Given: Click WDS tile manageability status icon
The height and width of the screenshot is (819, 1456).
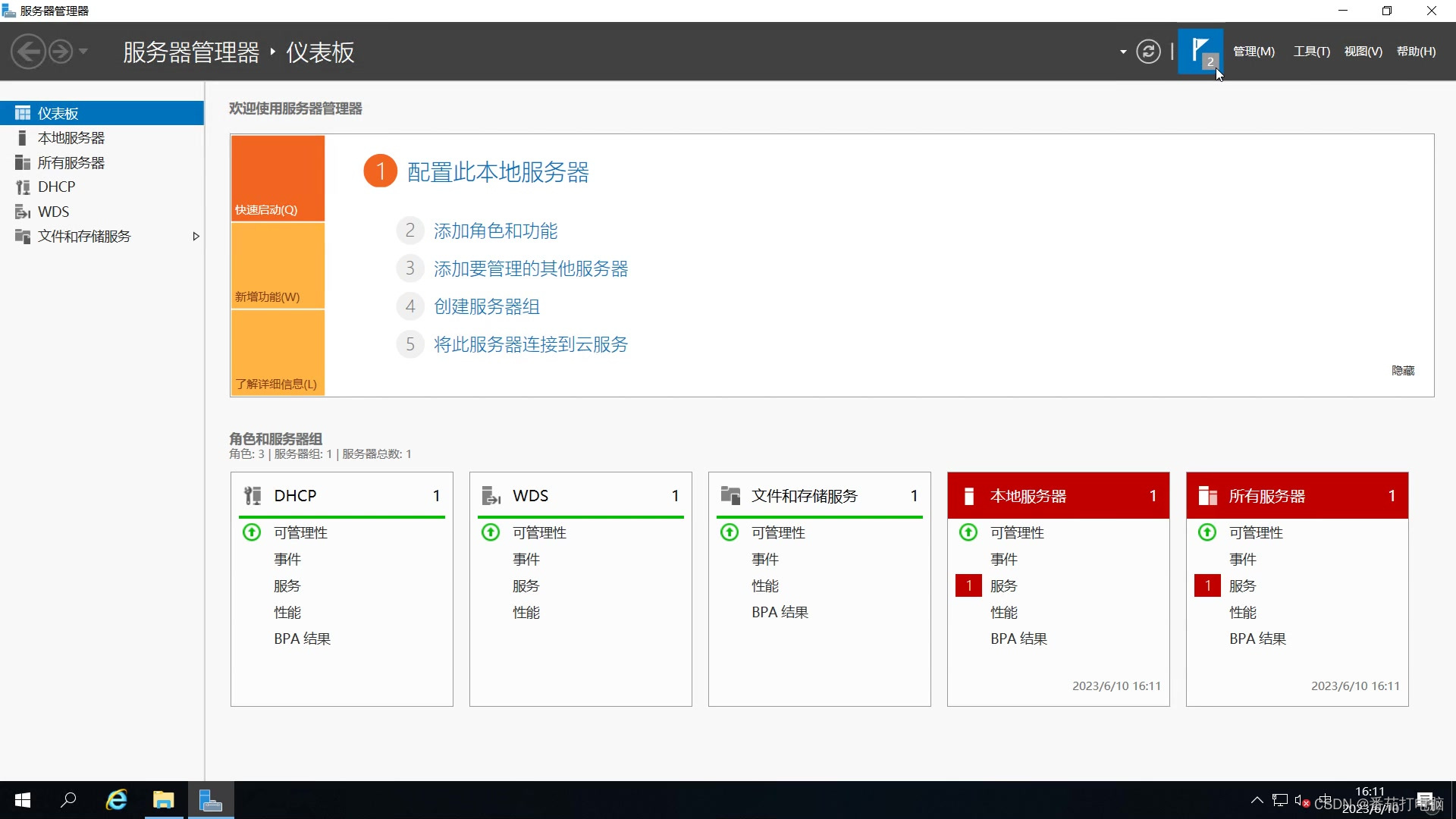Looking at the screenshot, I should (x=491, y=532).
